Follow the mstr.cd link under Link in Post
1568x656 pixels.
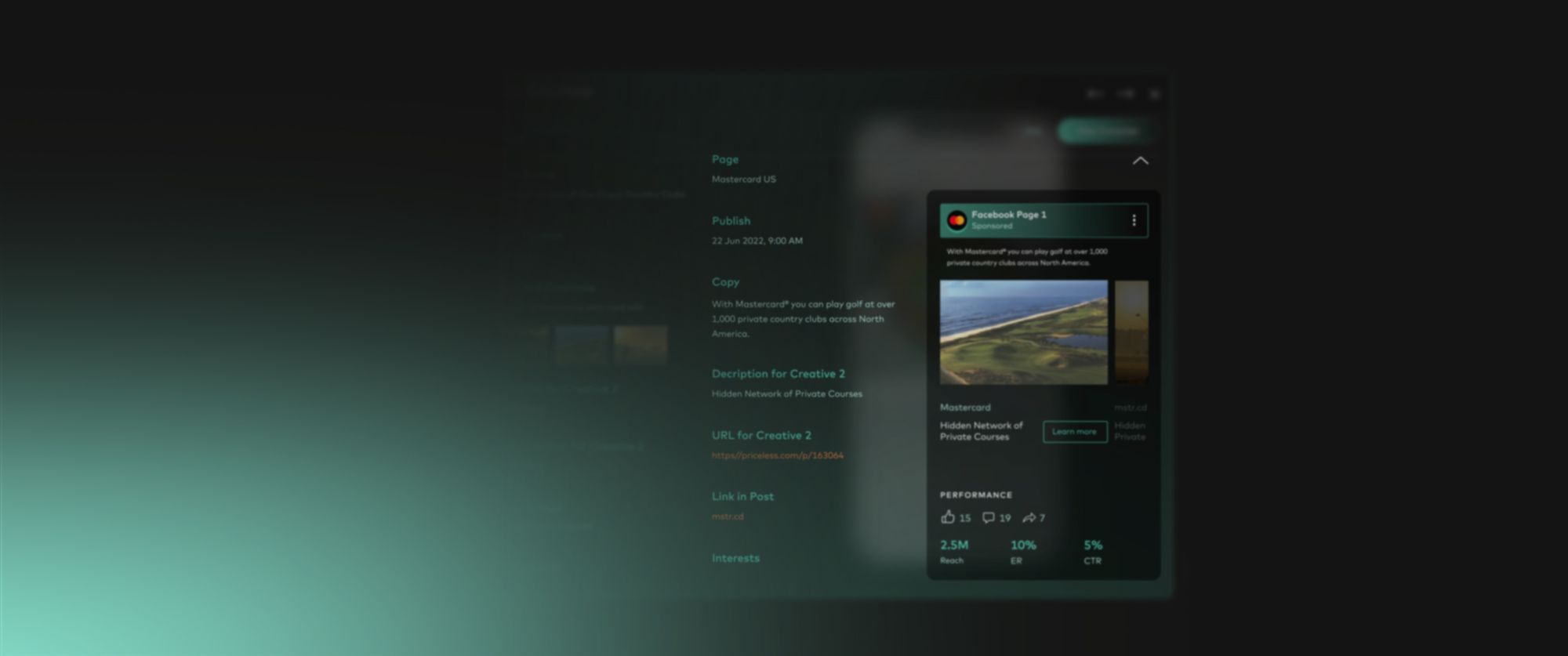pos(728,516)
